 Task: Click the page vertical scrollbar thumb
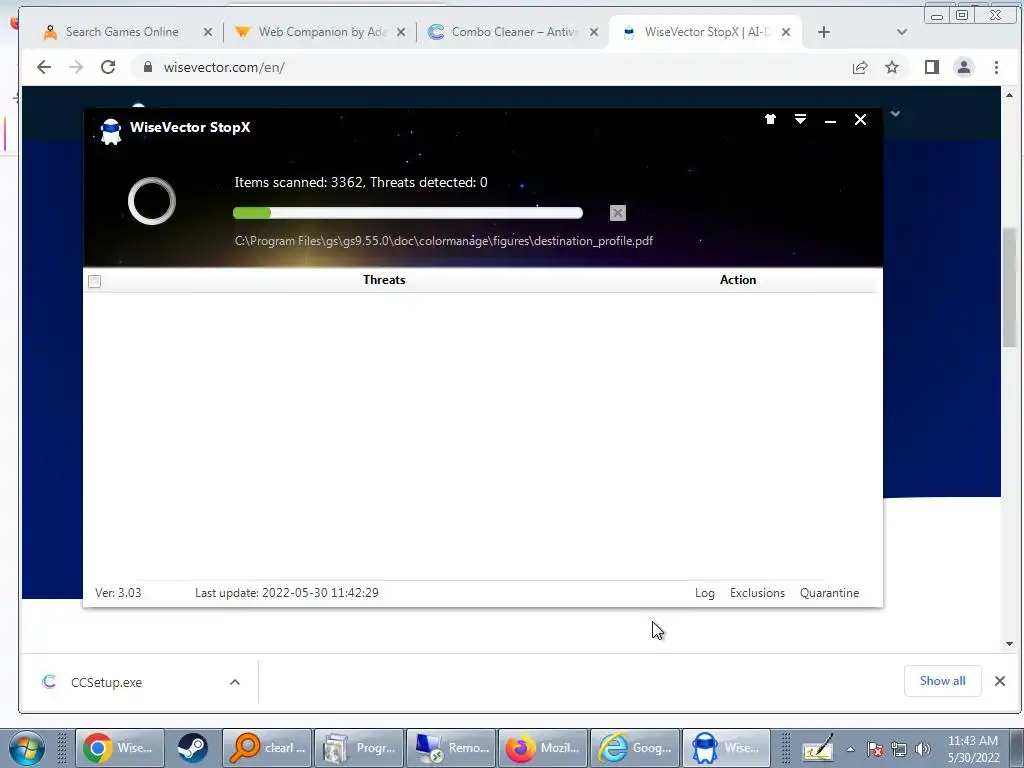(x=1010, y=287)
